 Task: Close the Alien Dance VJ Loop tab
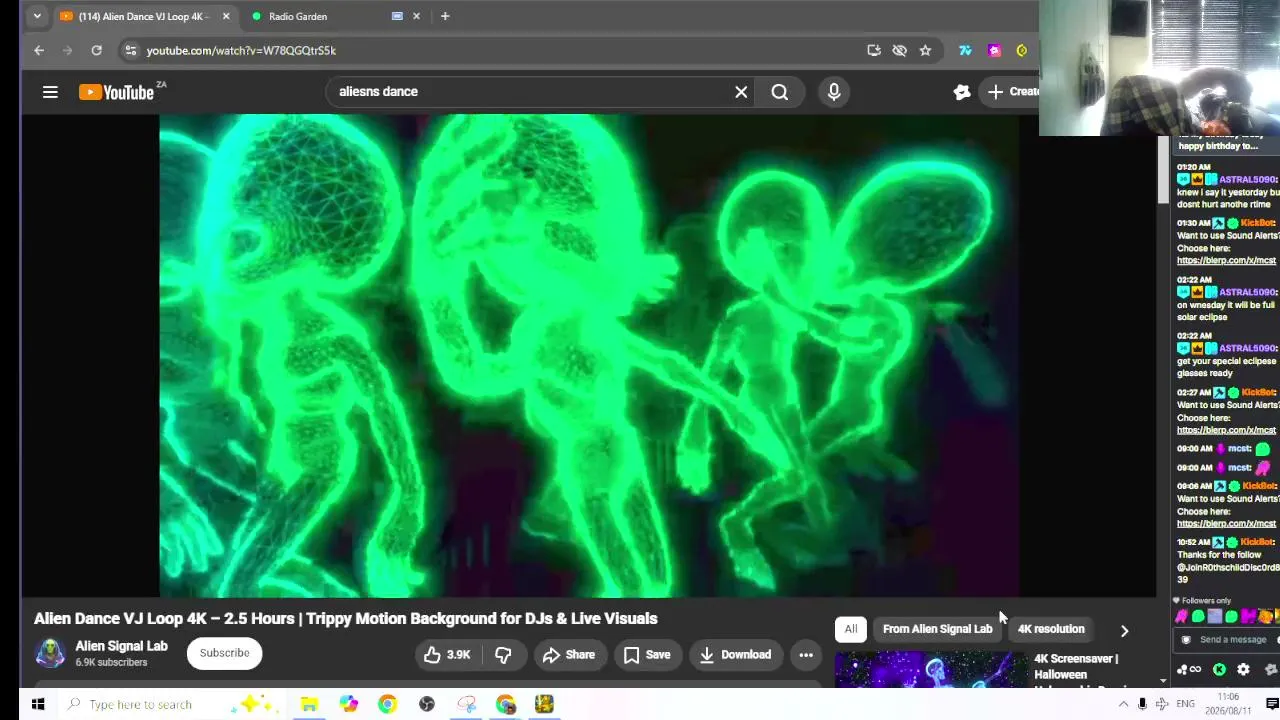[226, 16]
